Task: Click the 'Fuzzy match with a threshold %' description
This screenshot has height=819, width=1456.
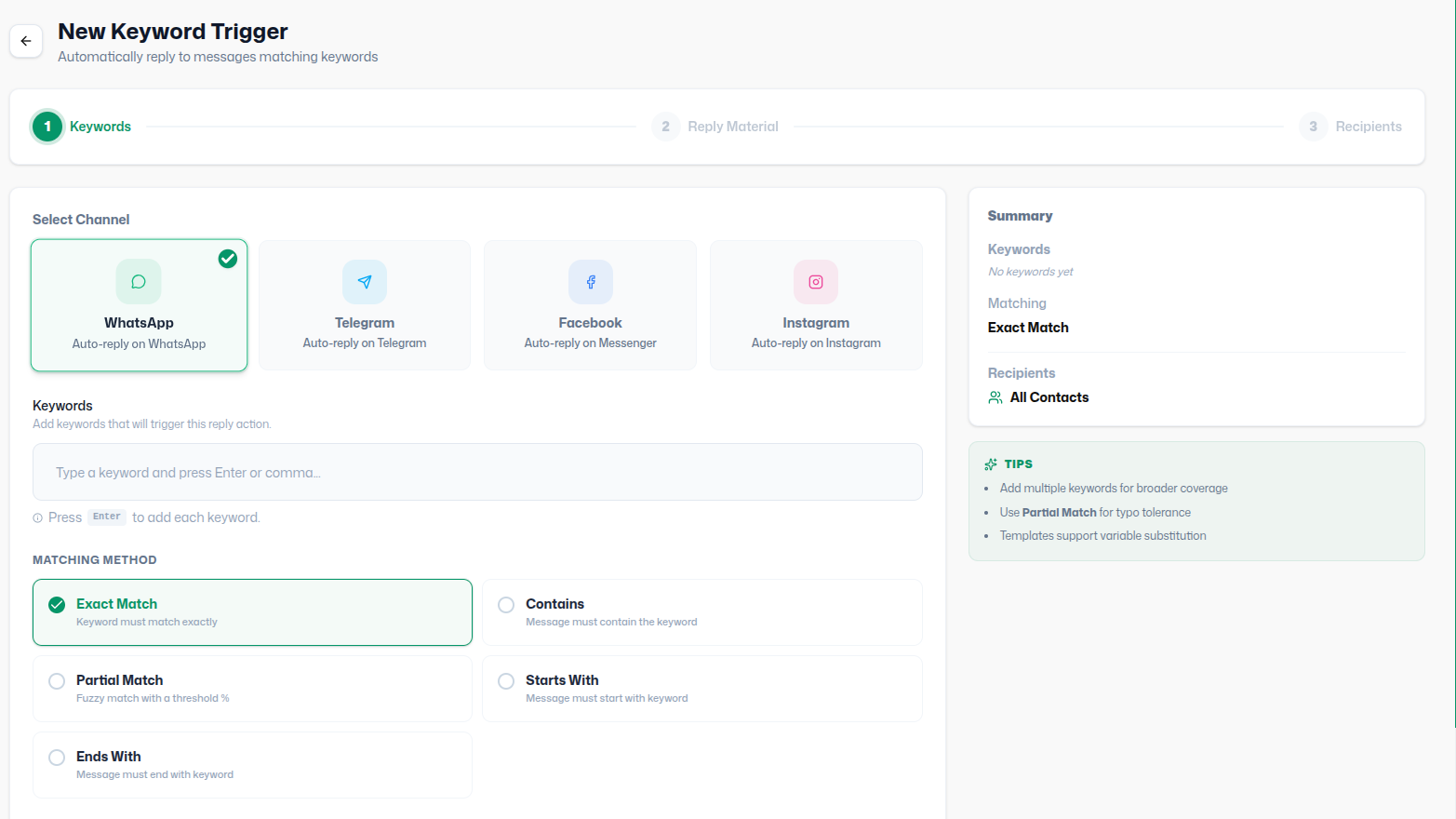Action: click(x=153, y=699)
